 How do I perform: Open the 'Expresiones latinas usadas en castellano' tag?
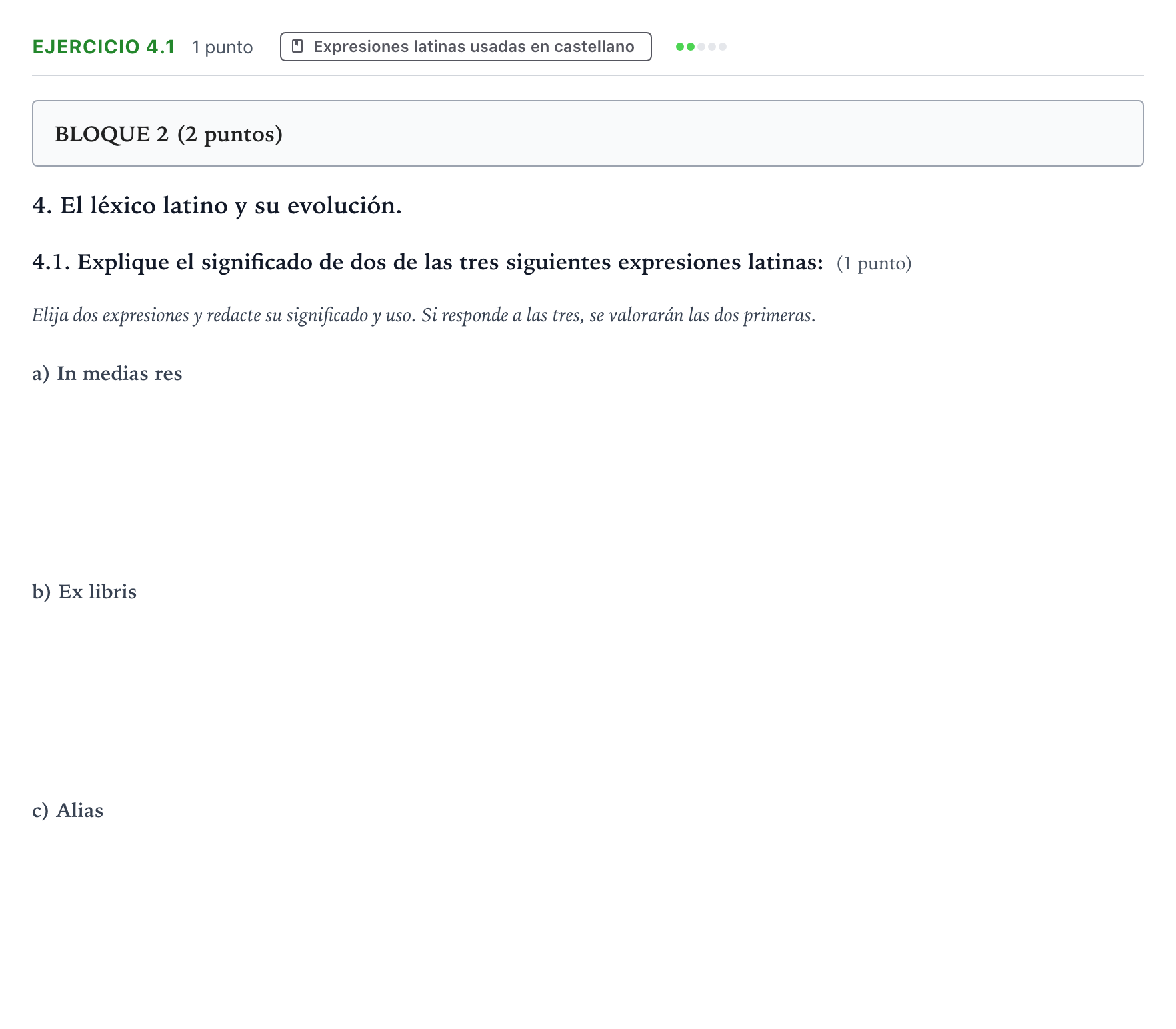466,47
